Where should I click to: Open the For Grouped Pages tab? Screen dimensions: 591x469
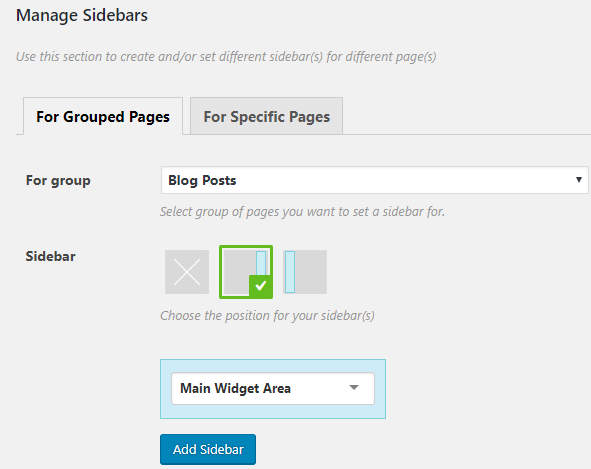tap(103, 116)
